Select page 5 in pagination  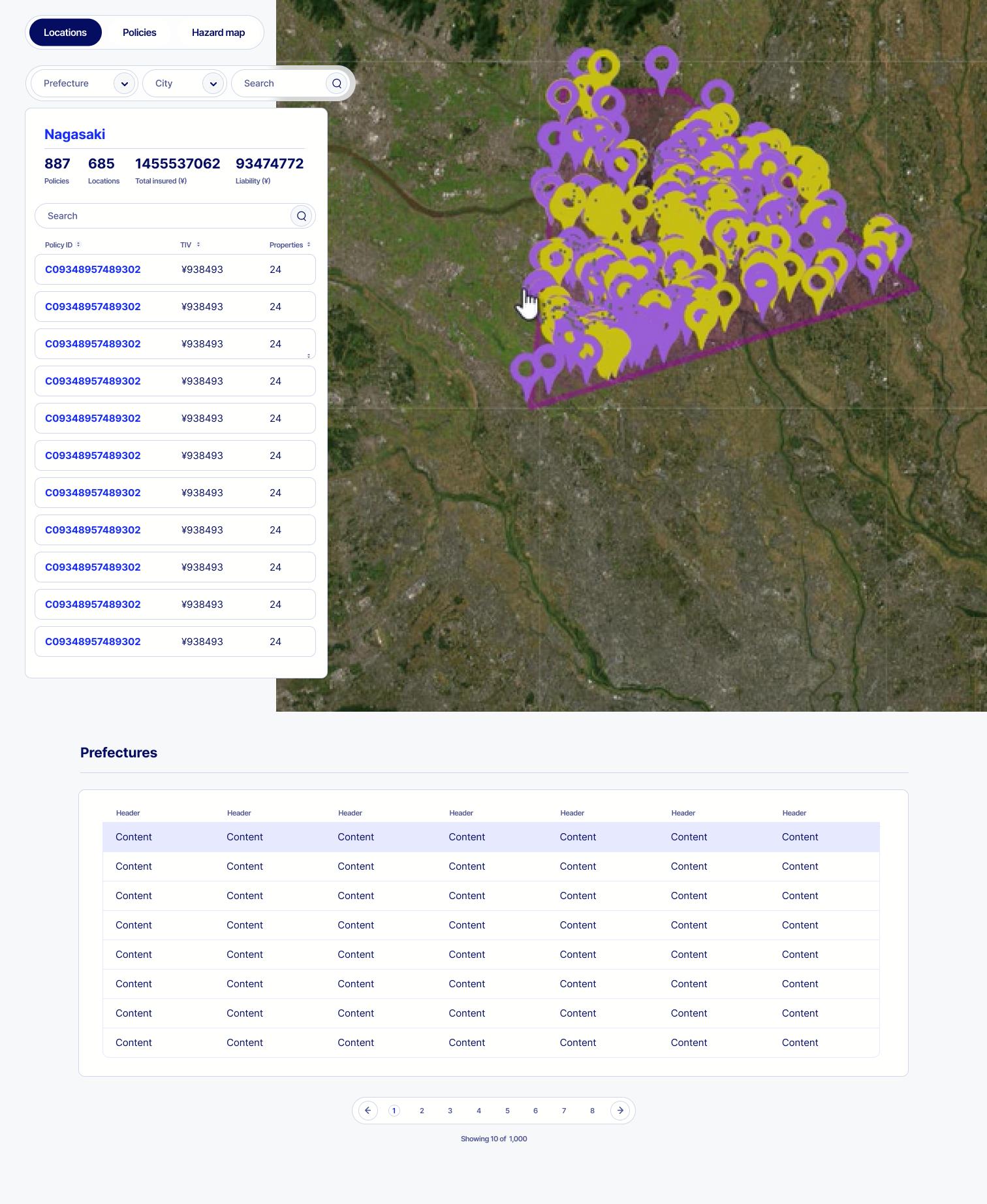point(507,1111)
